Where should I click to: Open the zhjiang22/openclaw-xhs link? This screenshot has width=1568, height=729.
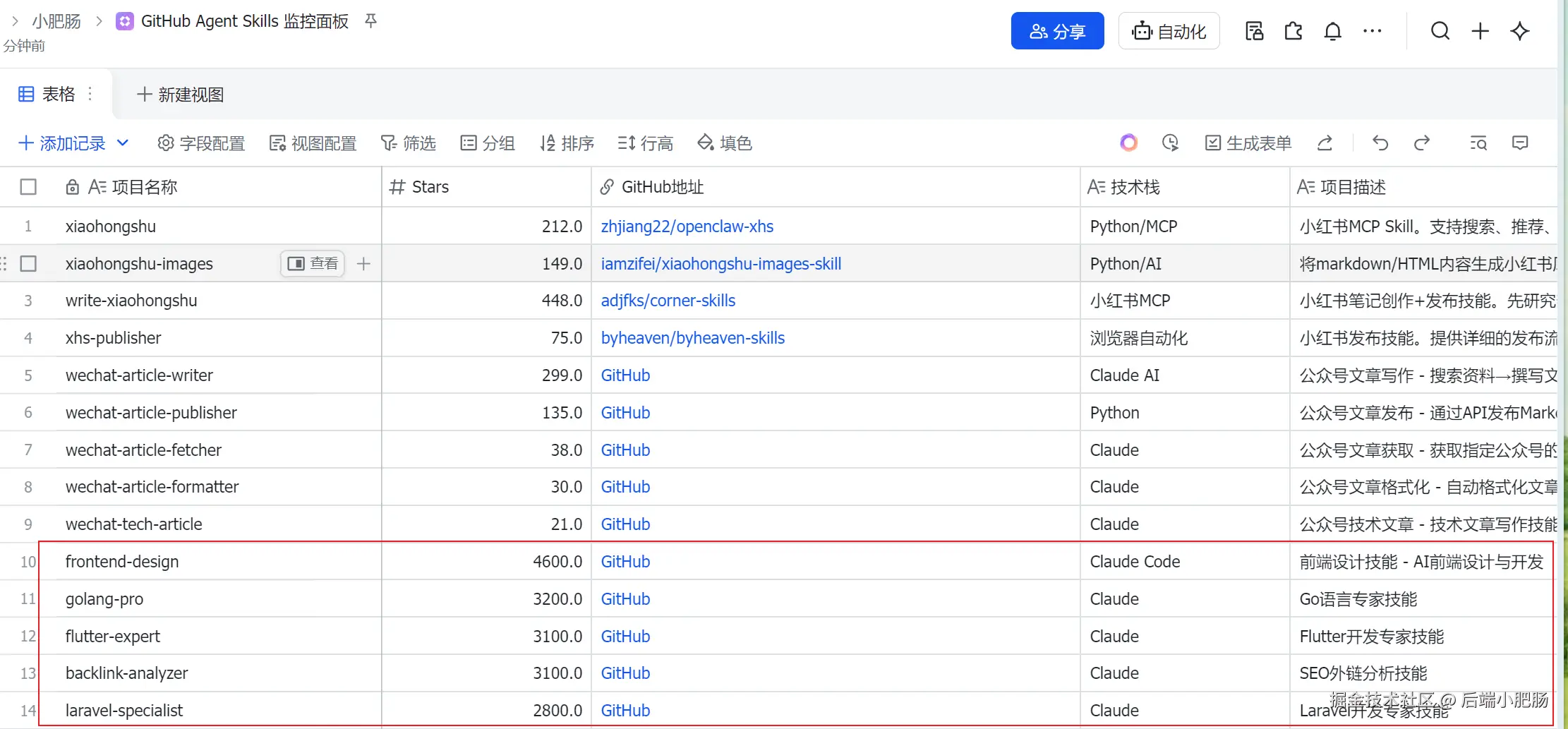[687, 227]
